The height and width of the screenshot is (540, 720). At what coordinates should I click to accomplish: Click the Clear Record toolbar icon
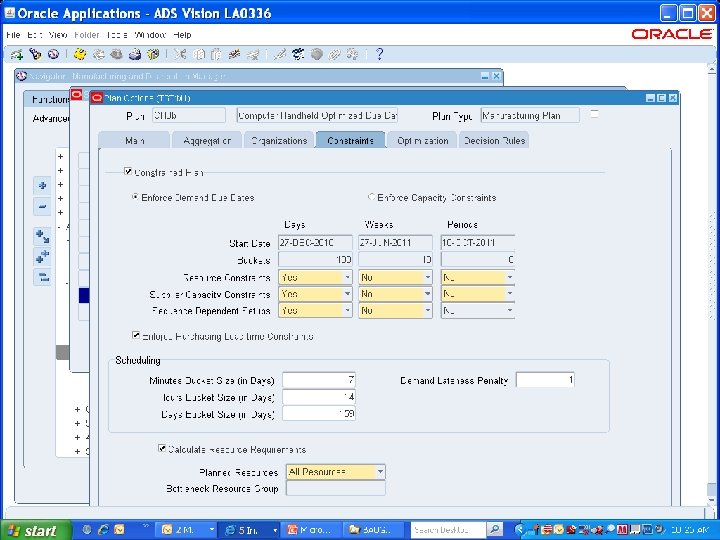point(234,55)
